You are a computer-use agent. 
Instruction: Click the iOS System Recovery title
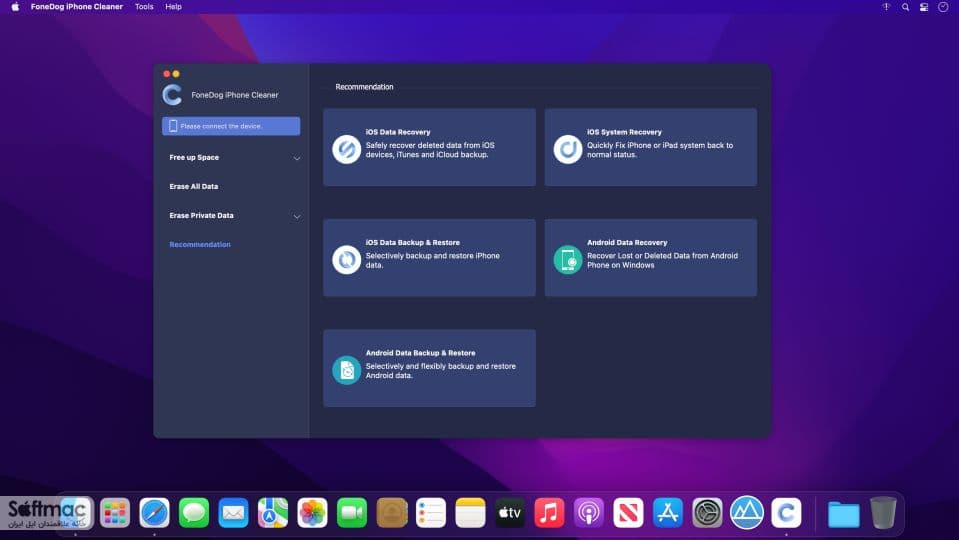click(624, 132)
